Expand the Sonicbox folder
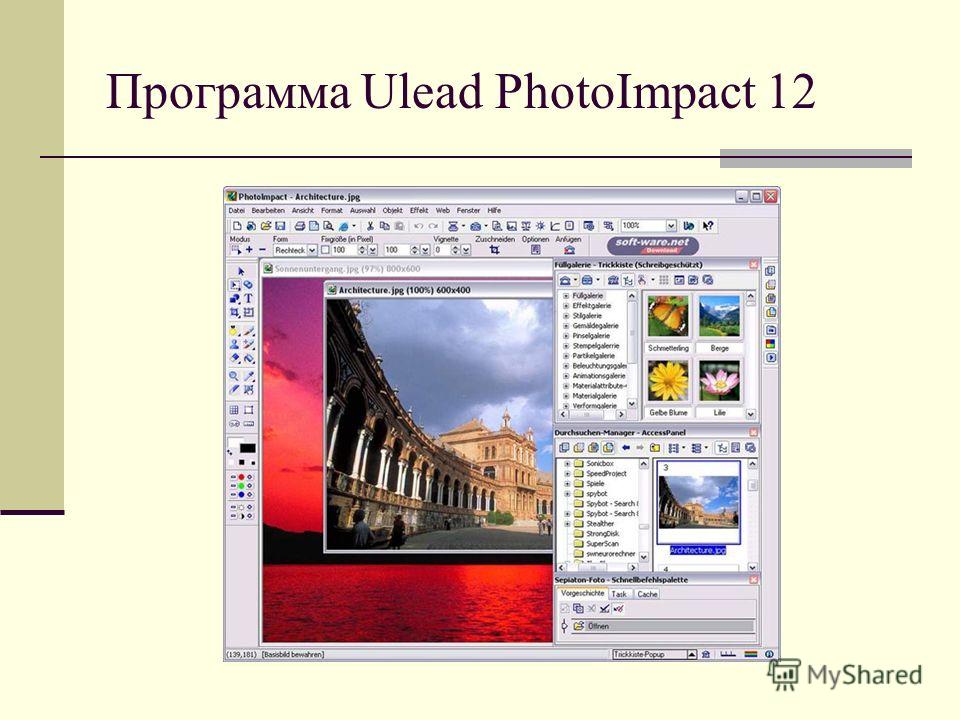Viewport: 960px width, 720px height. (567, 464)
